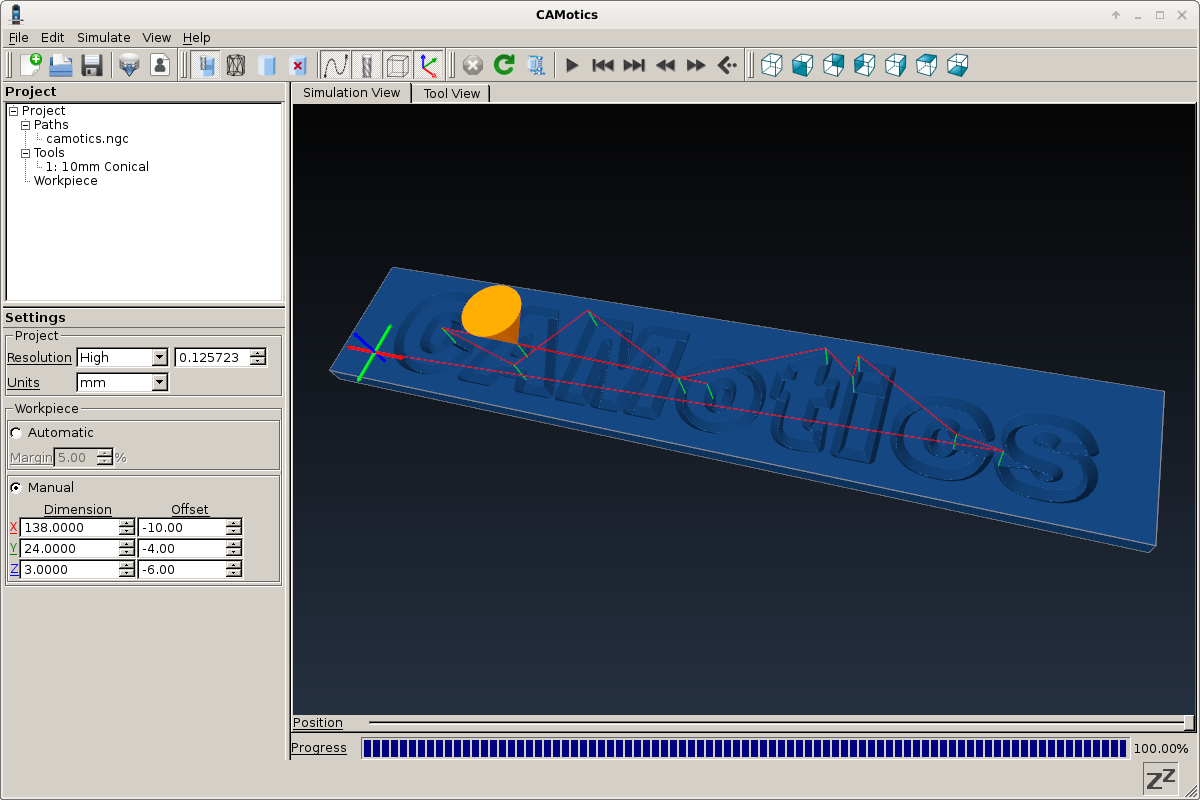Toggle workpiece bounds wire cube
The width and height of the screenshot is (1200, 800).
[397, 65]
